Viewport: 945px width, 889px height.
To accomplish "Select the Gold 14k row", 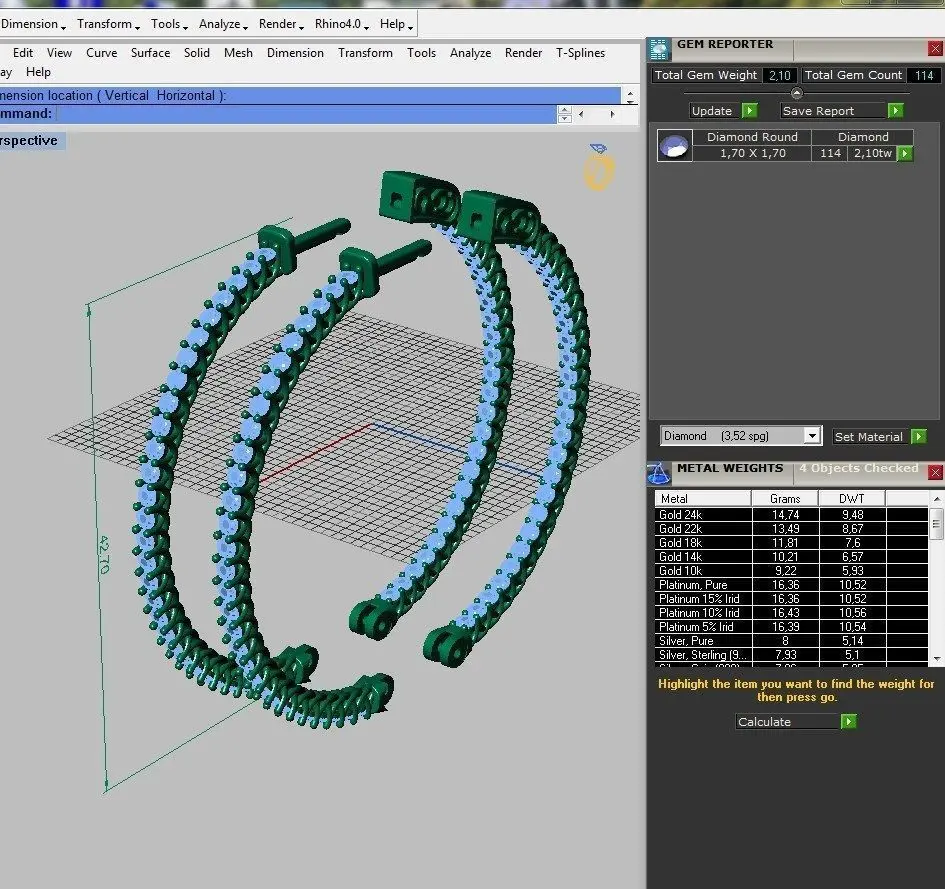I will click(x=791, y=557).
